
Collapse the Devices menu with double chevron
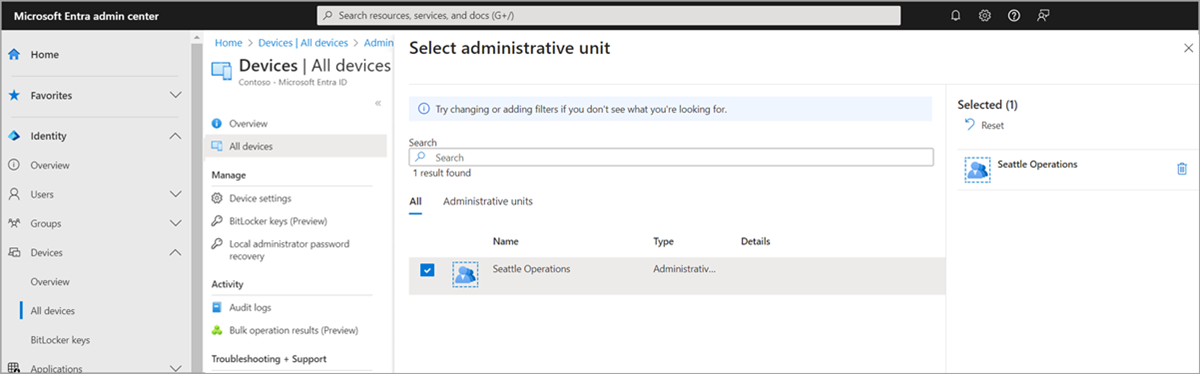coord(378,103)
